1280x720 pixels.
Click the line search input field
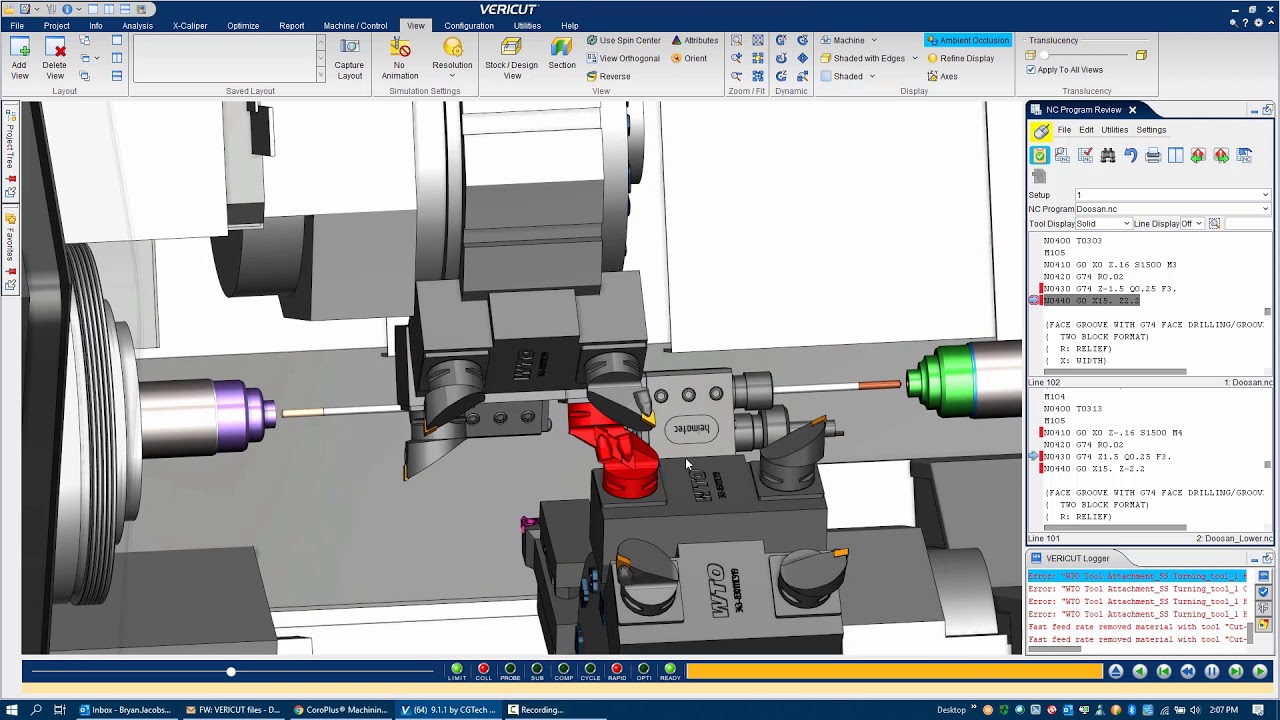click(1248, 224)
